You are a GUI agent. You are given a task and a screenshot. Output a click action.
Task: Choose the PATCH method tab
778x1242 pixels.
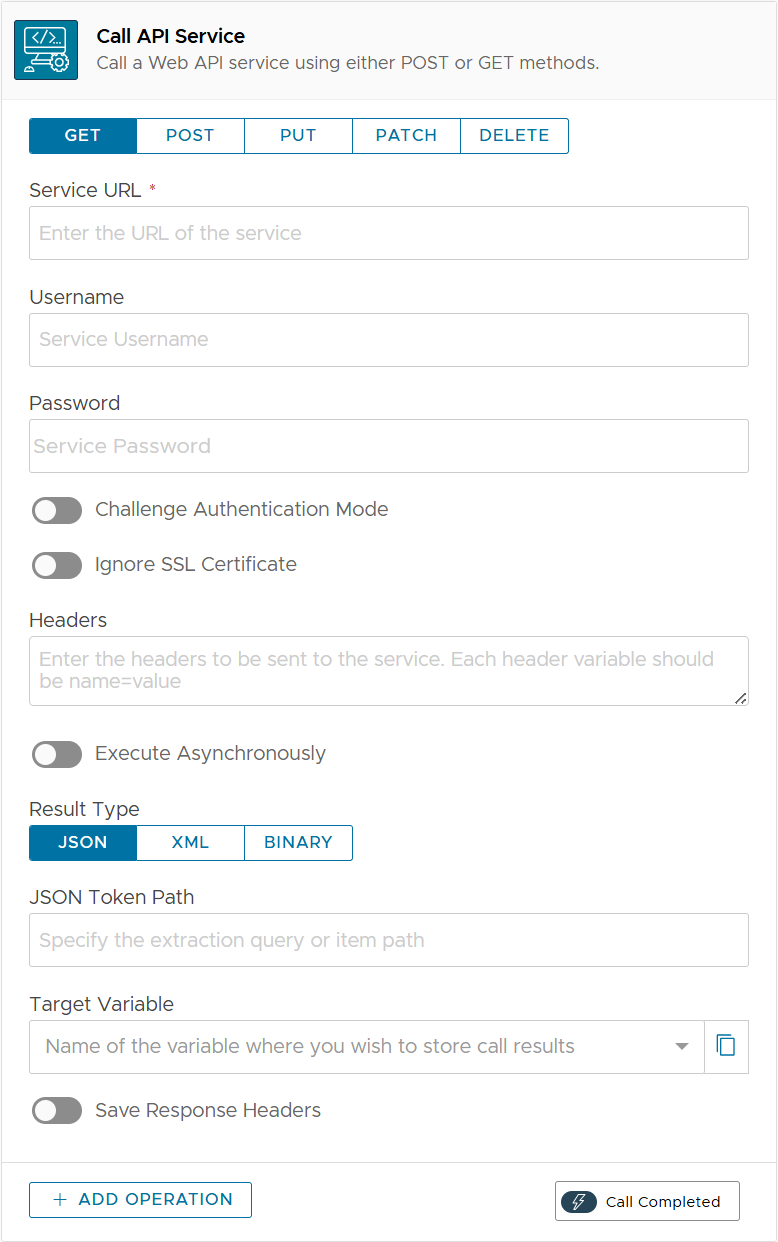pos(406,136)
